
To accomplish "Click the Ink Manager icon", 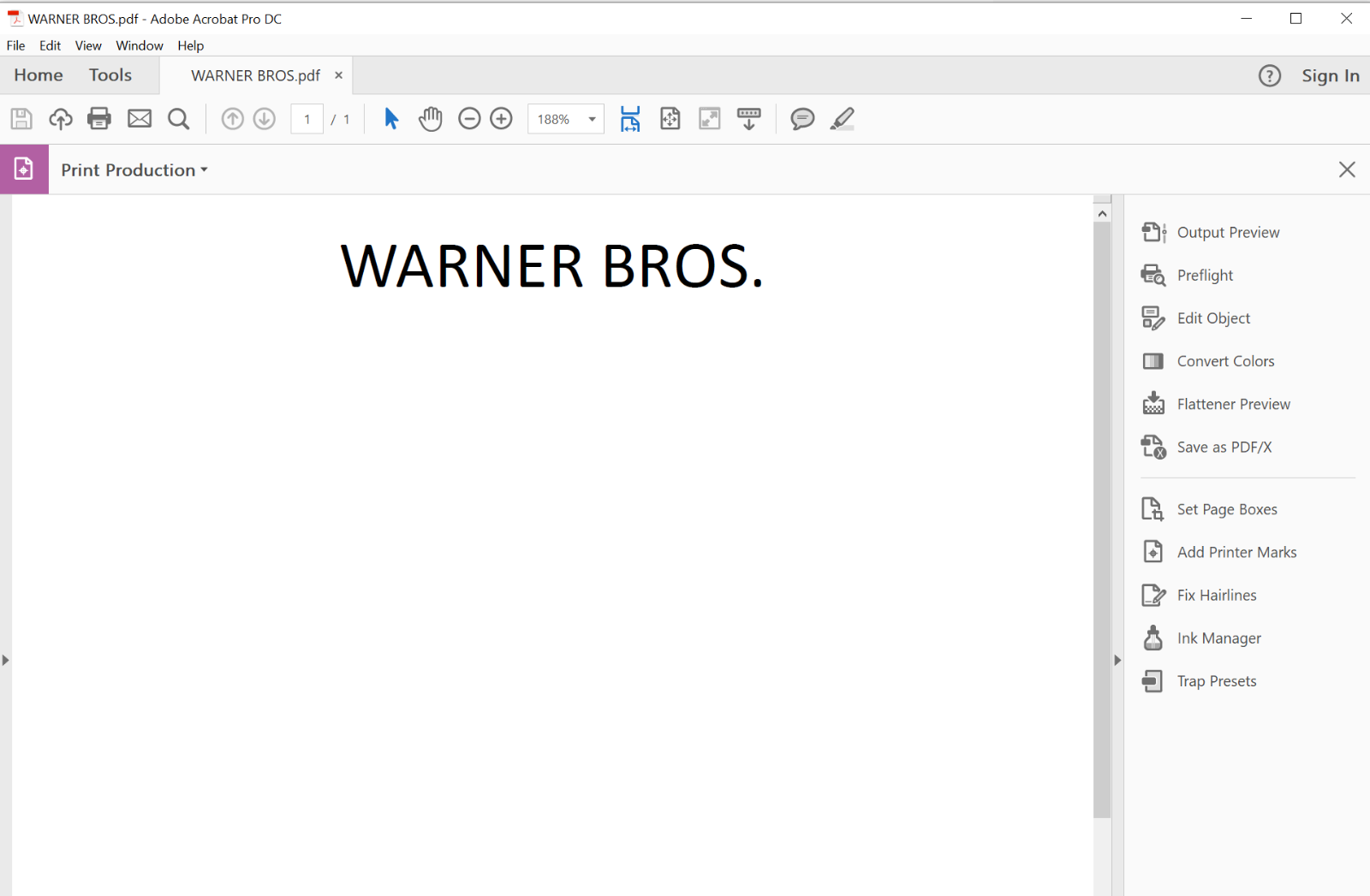I will point(1153,638).
